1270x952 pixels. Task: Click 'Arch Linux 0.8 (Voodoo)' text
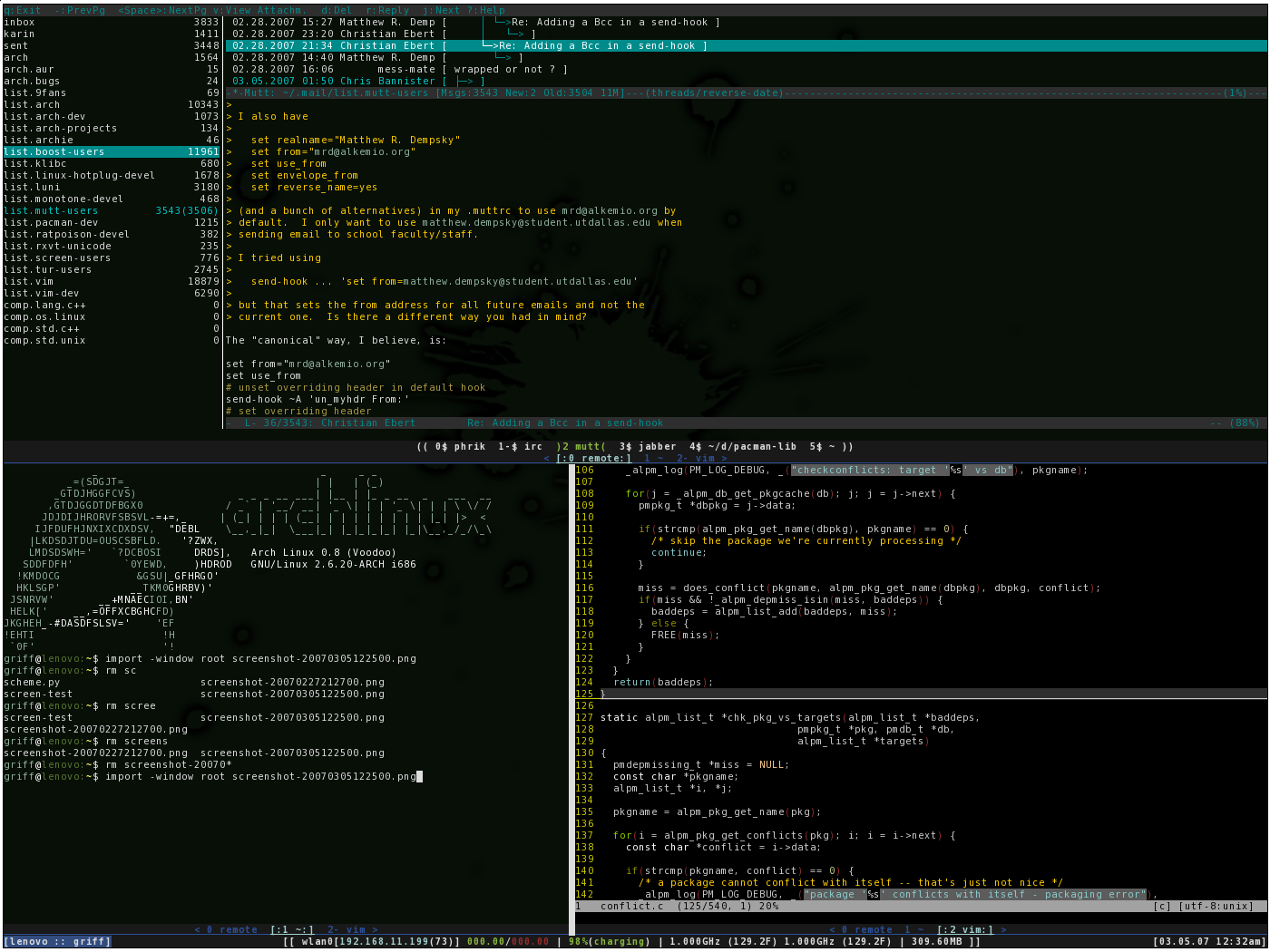(x=323, y=552)
